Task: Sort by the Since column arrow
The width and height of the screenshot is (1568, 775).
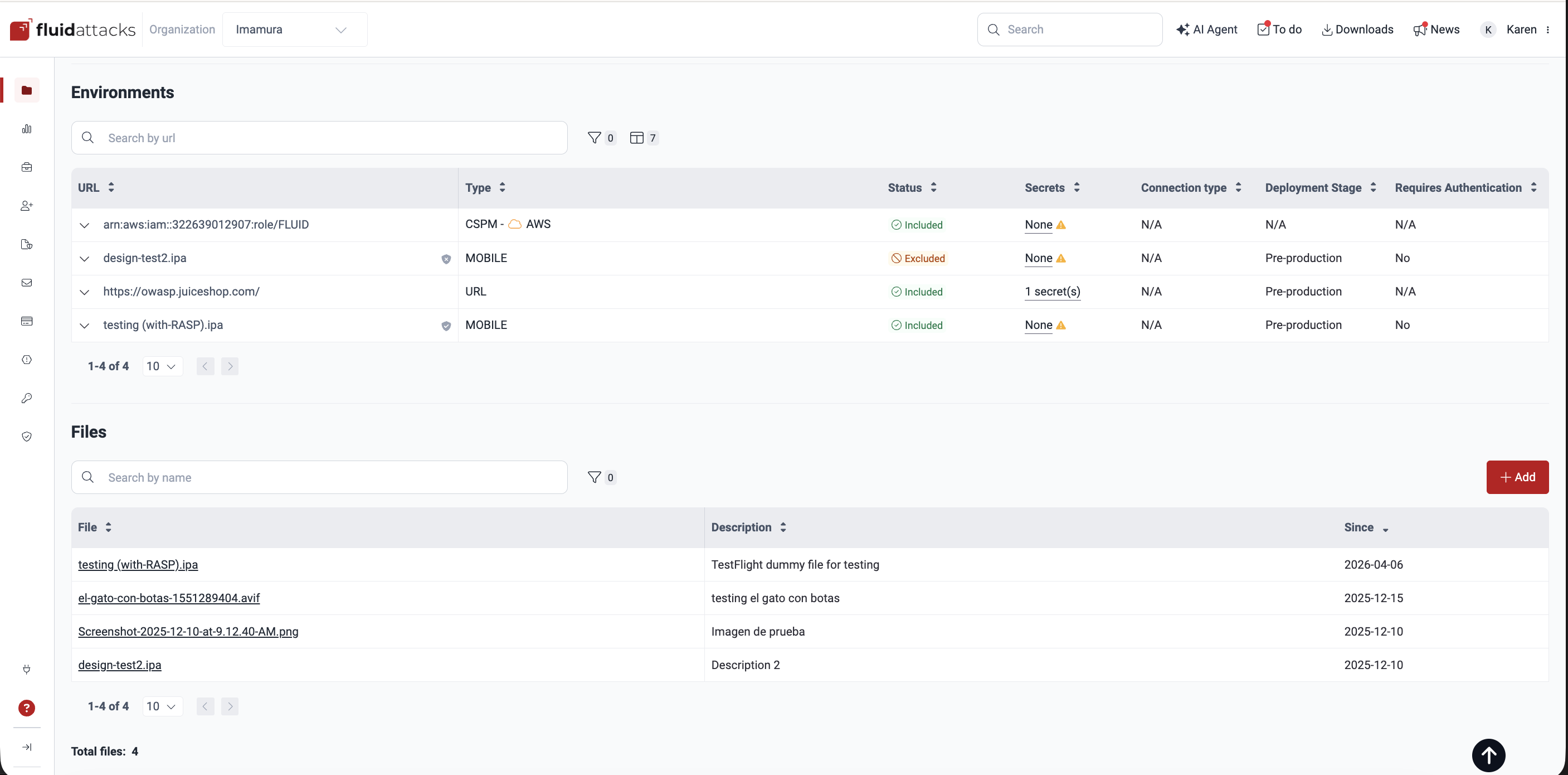Action: (x=1386, y=530)
